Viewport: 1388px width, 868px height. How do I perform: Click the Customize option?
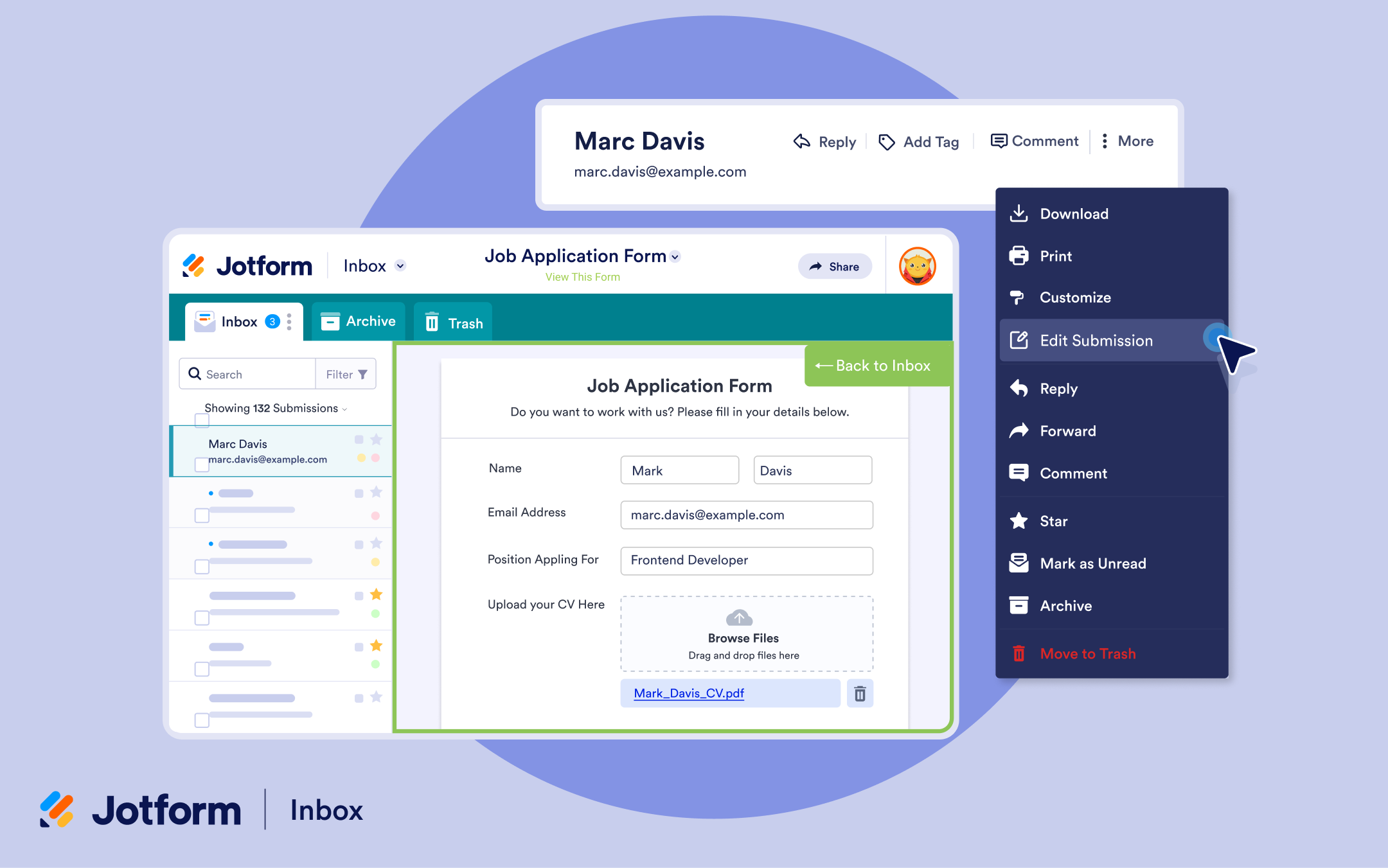pyautogui.click(x=1074, y=297)
